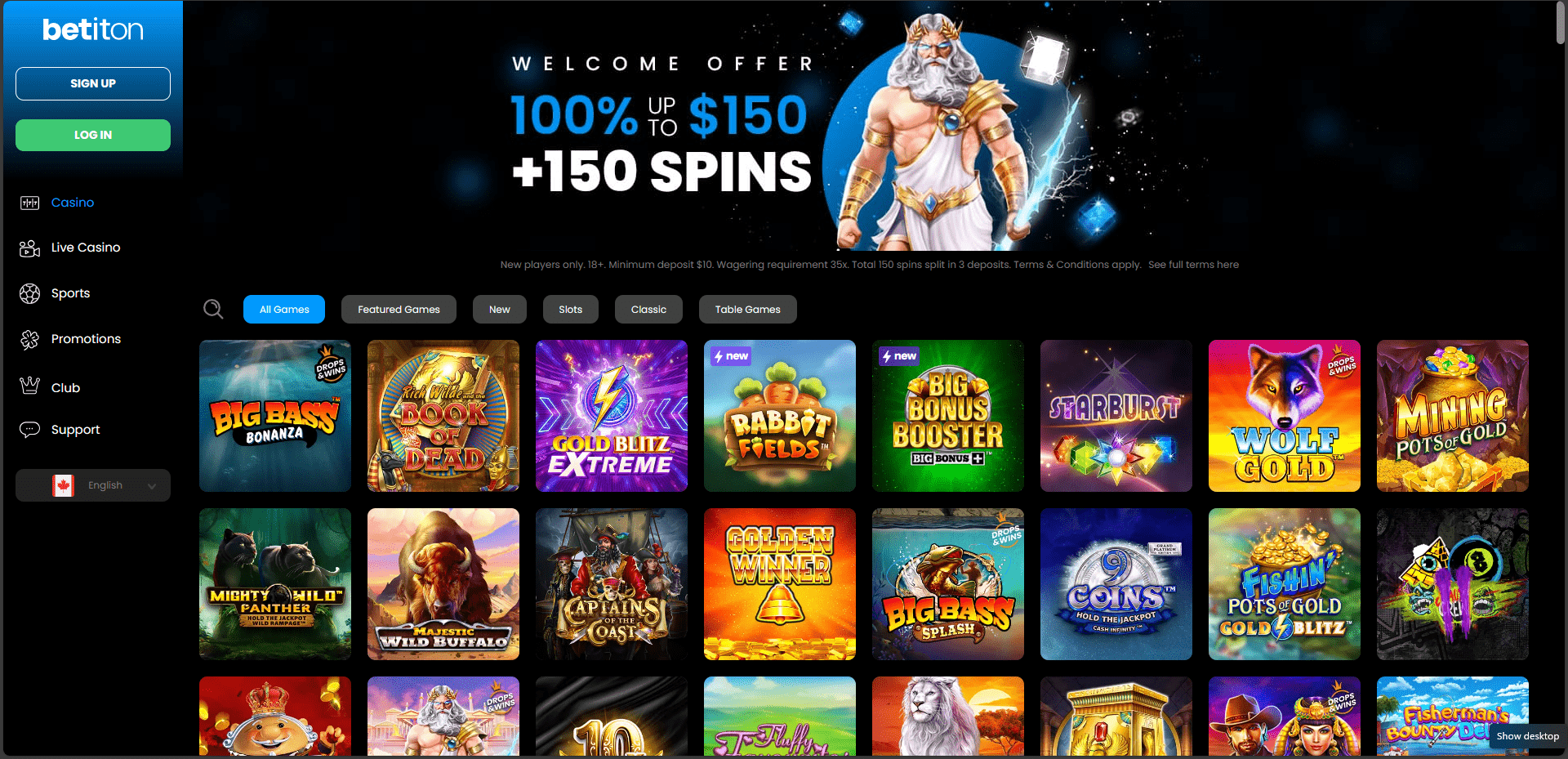
Task: Open the Starburst game thumbnail
Action: pyautogui.click(x=1116, y=416)
